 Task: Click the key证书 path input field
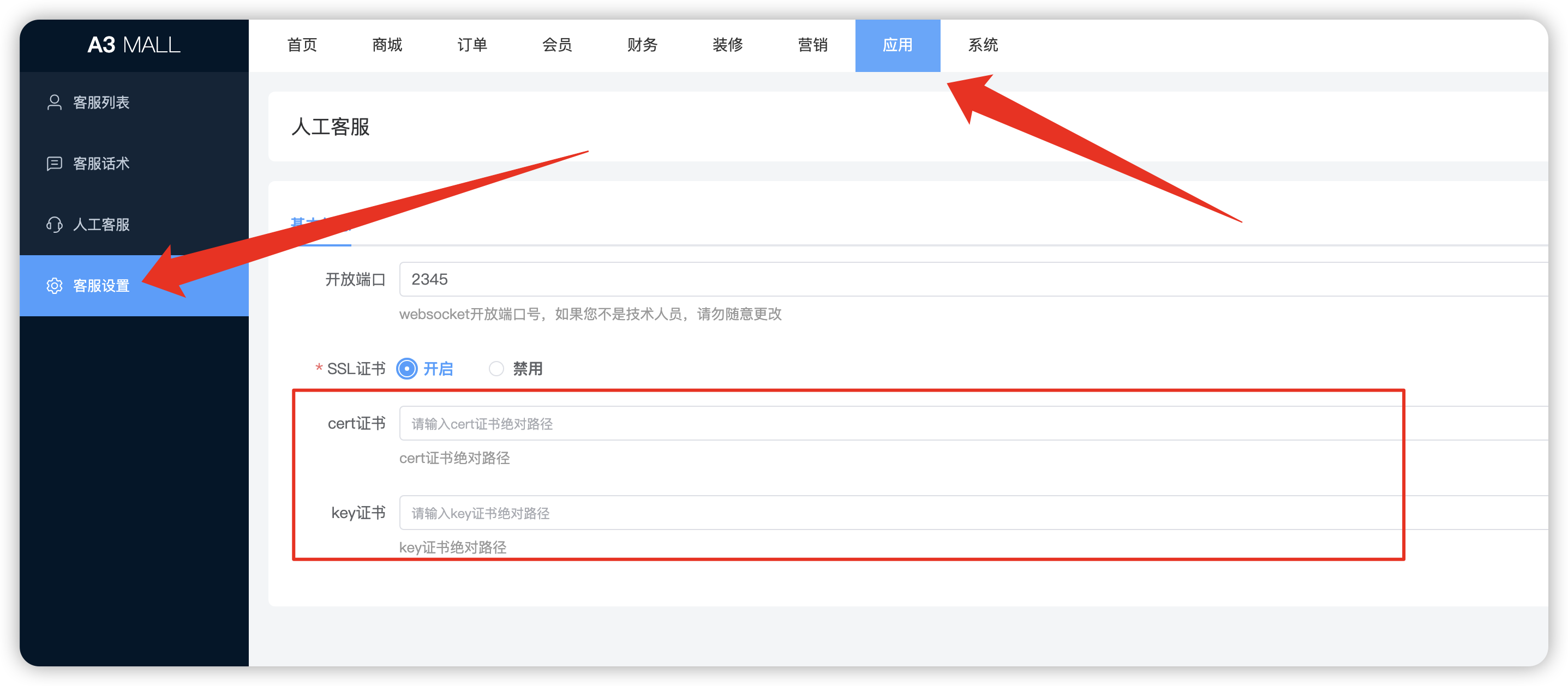pos(974,513)
